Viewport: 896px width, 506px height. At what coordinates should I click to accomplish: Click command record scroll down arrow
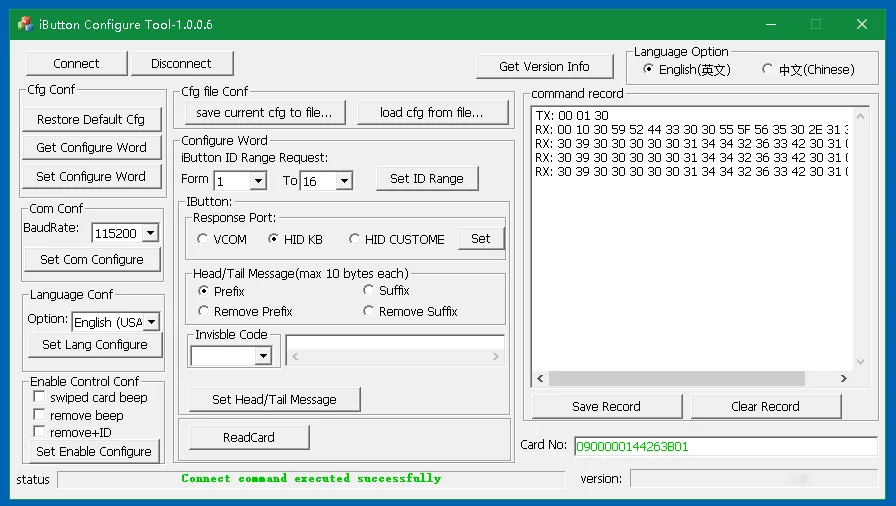(860, 362)
